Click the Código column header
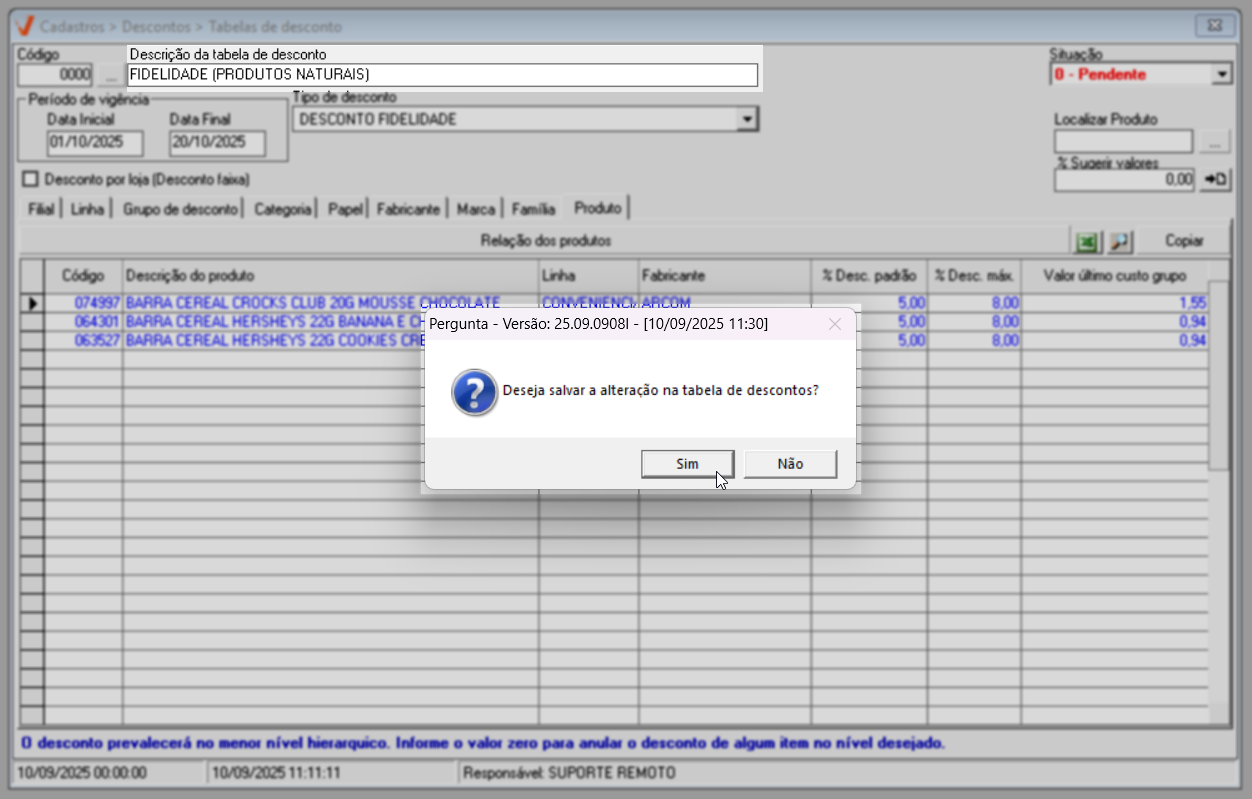The image size is (1252, 799). [x=83, y=275]
